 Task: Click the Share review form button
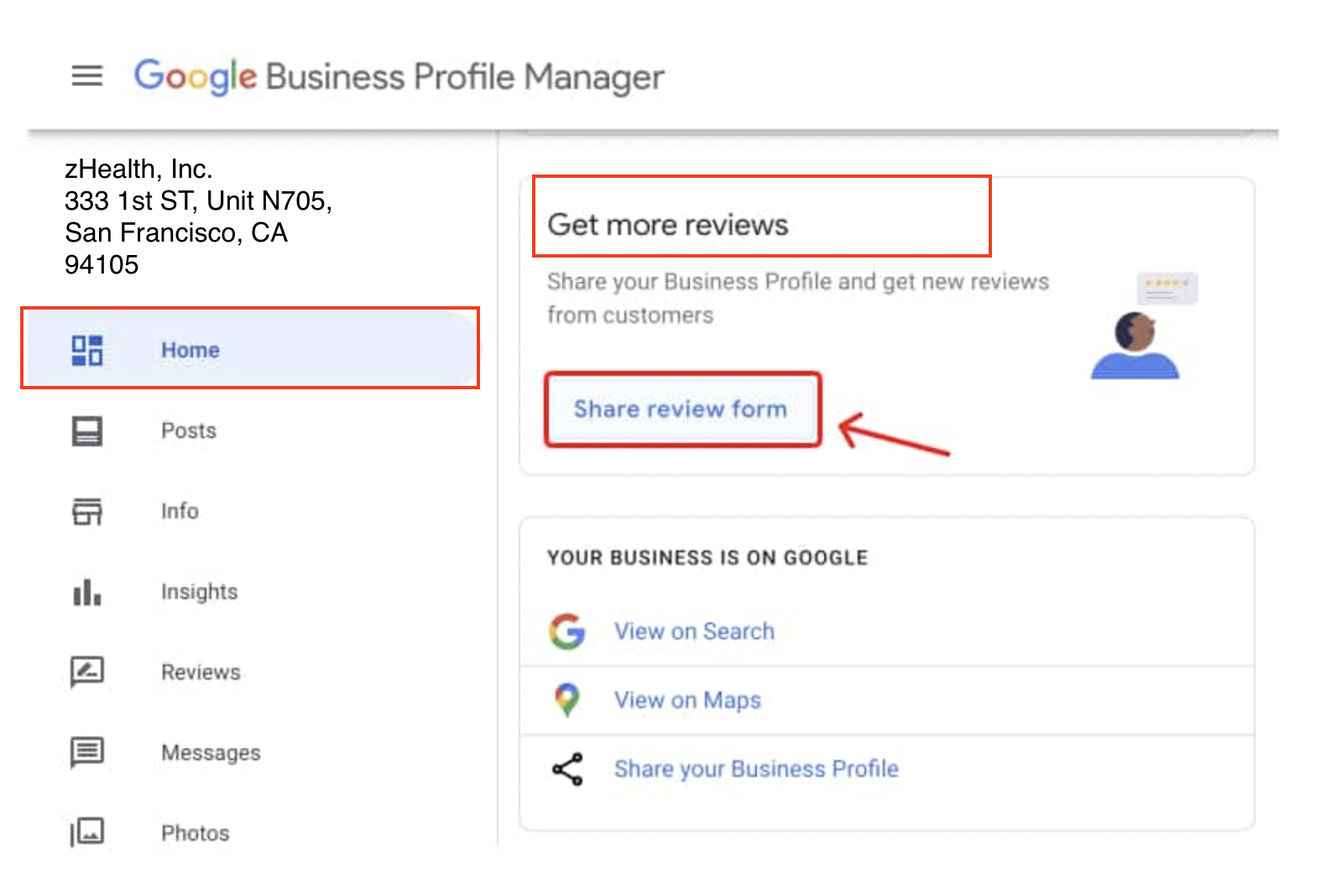coord(682,409)
